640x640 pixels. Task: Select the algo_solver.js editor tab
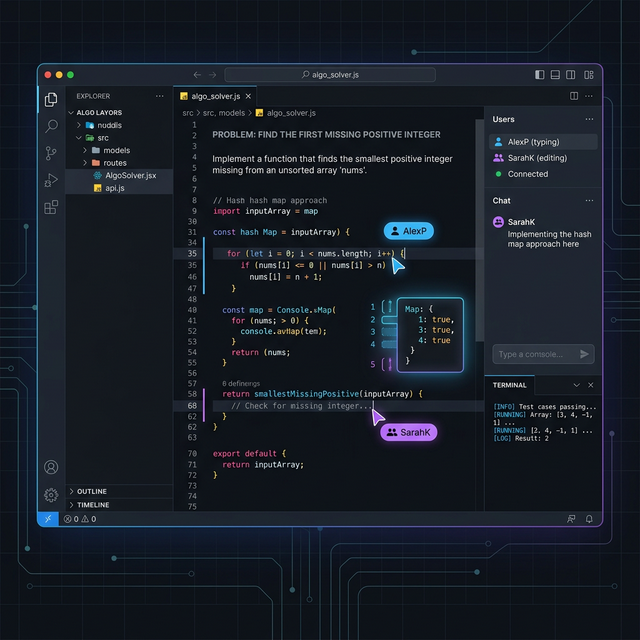[x=215, y=96]
